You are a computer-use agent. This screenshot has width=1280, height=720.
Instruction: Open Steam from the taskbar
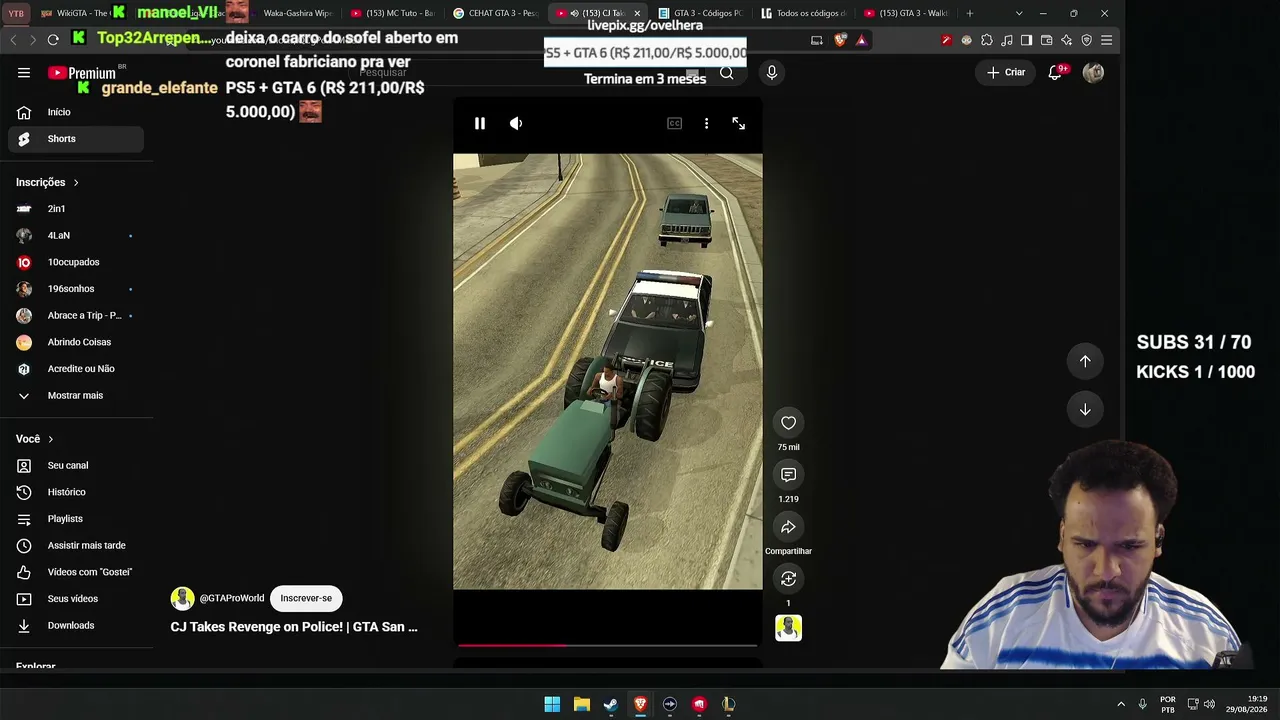point(611,705)
